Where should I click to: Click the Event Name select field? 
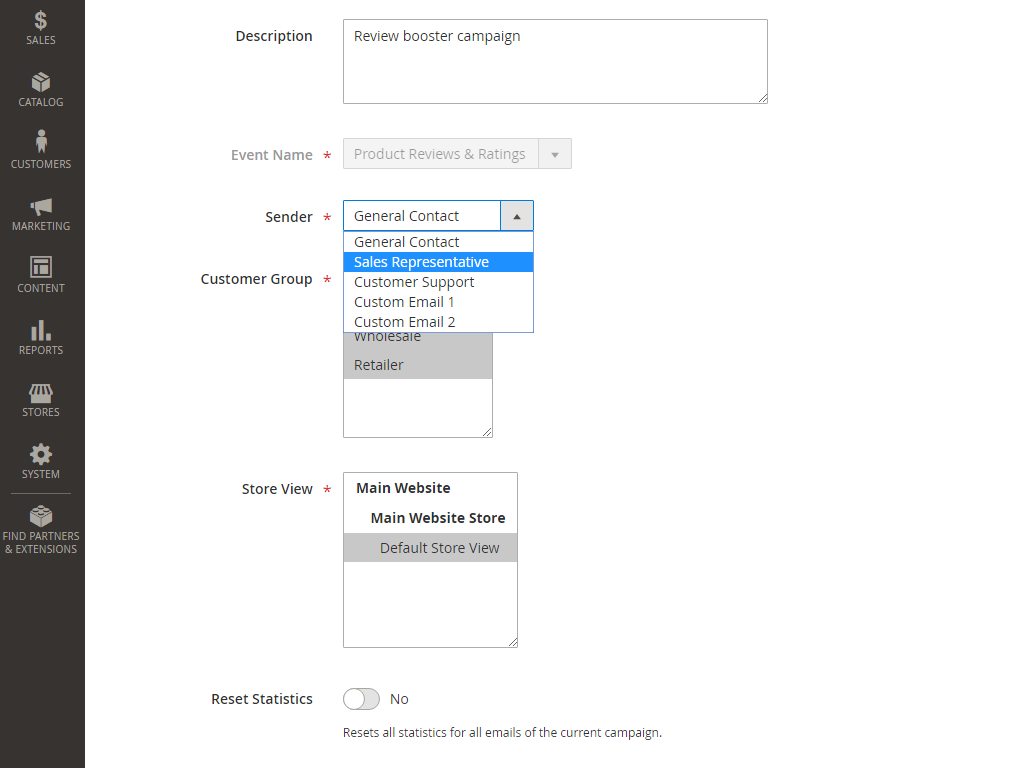point(457,154)
